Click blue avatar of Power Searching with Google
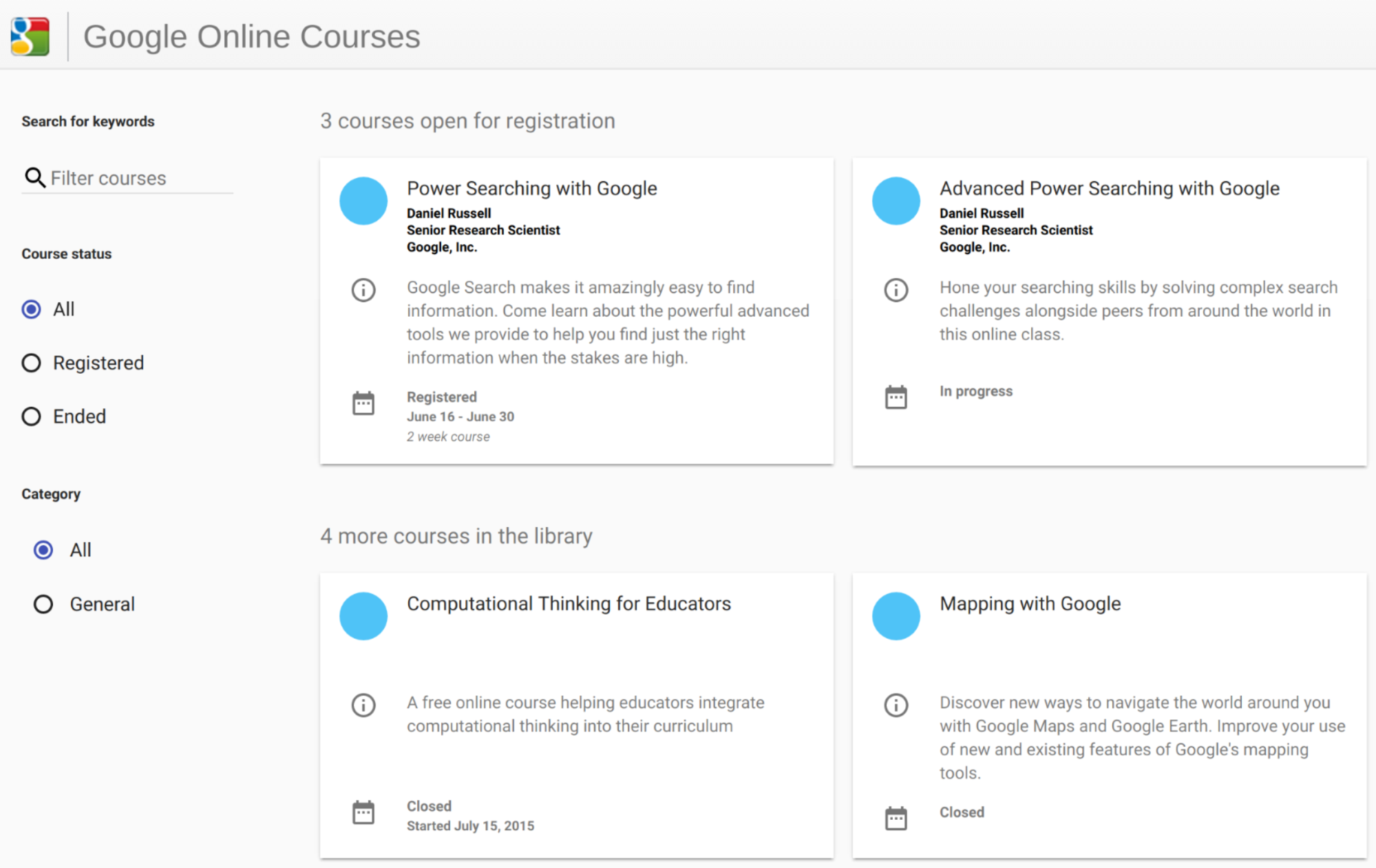This screenshot has width=1376, height=868. point(363,201)
